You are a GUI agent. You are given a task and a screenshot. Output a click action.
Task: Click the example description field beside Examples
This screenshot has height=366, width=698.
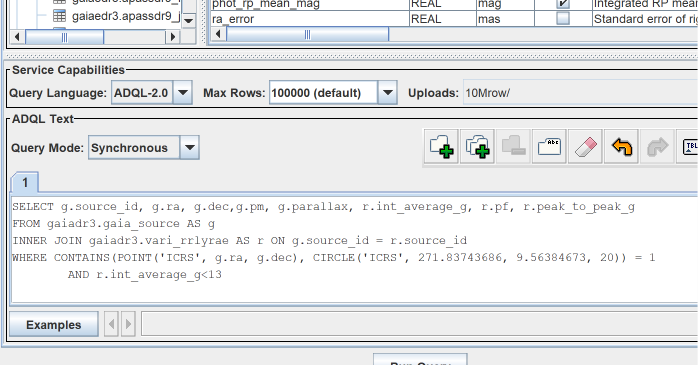coord(419,324)
